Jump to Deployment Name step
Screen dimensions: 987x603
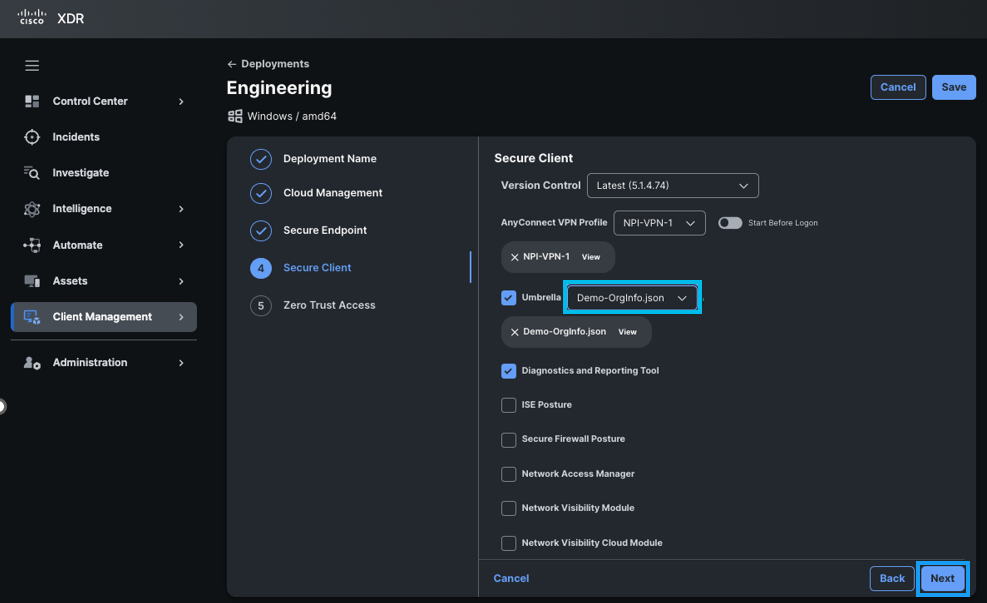[330, 159]
